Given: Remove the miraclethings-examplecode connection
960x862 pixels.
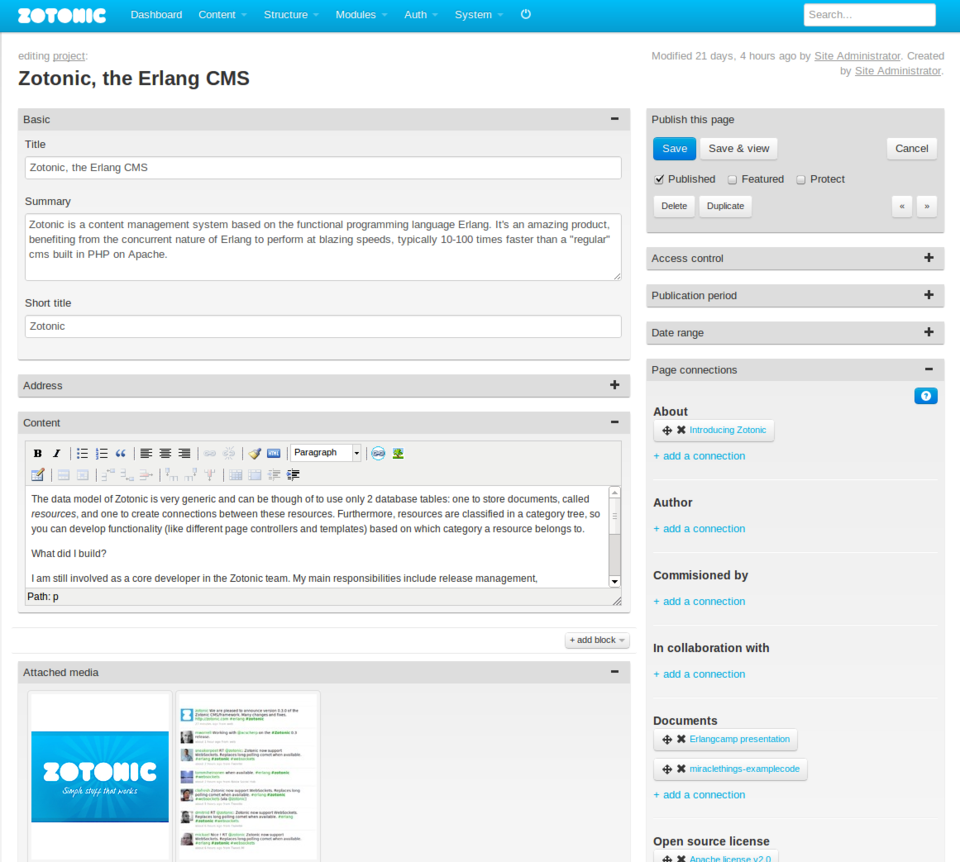Looking at the screenshot, I should click(x=681, y=768).
